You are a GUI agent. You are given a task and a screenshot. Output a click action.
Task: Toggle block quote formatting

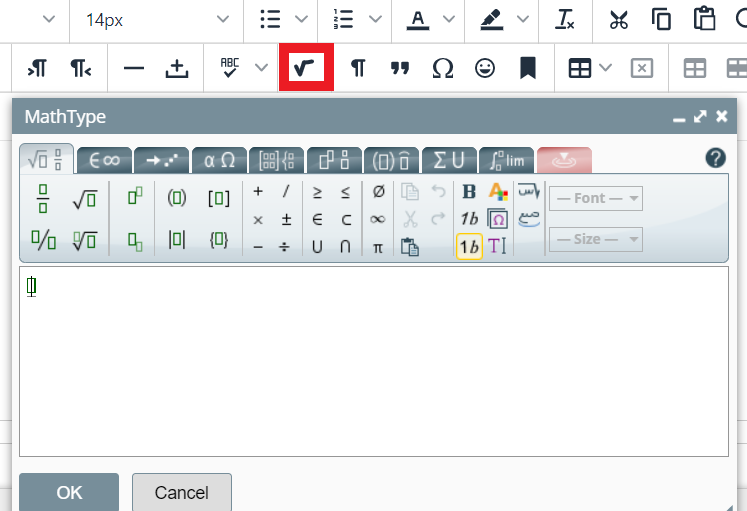coord(399,68)
